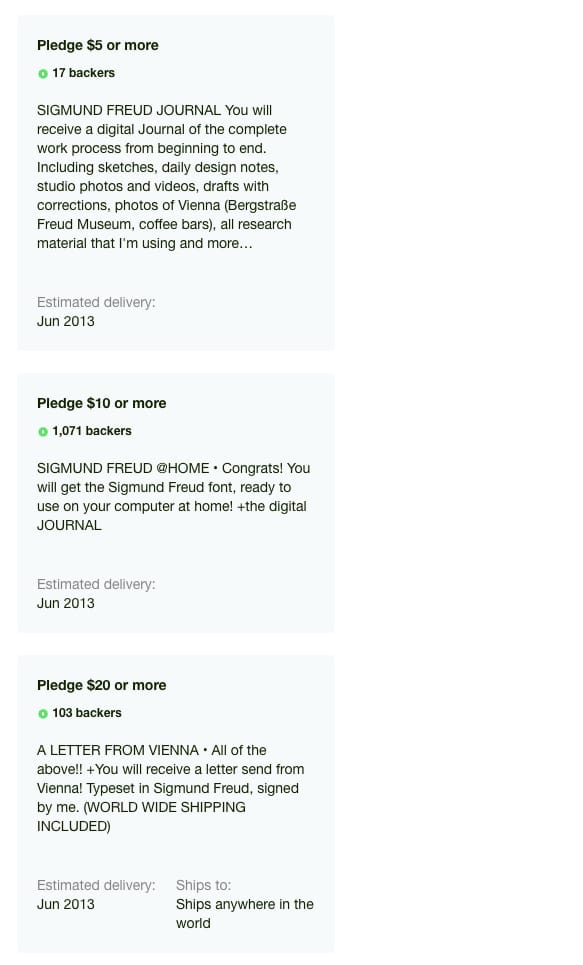This screenshot has height=965, width=583.
Task: Click the $20 tier Estimated delivery label
Action: pos(96,885)
